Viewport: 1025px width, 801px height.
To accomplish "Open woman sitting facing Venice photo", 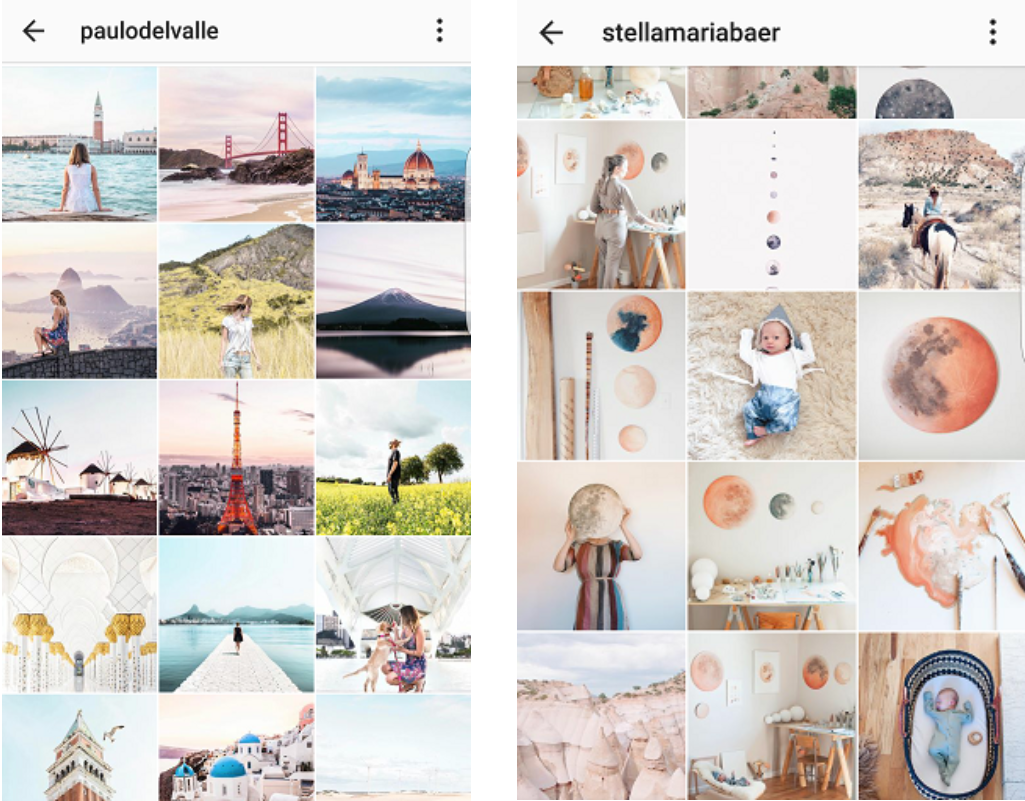I will click(x=79, y=144).
